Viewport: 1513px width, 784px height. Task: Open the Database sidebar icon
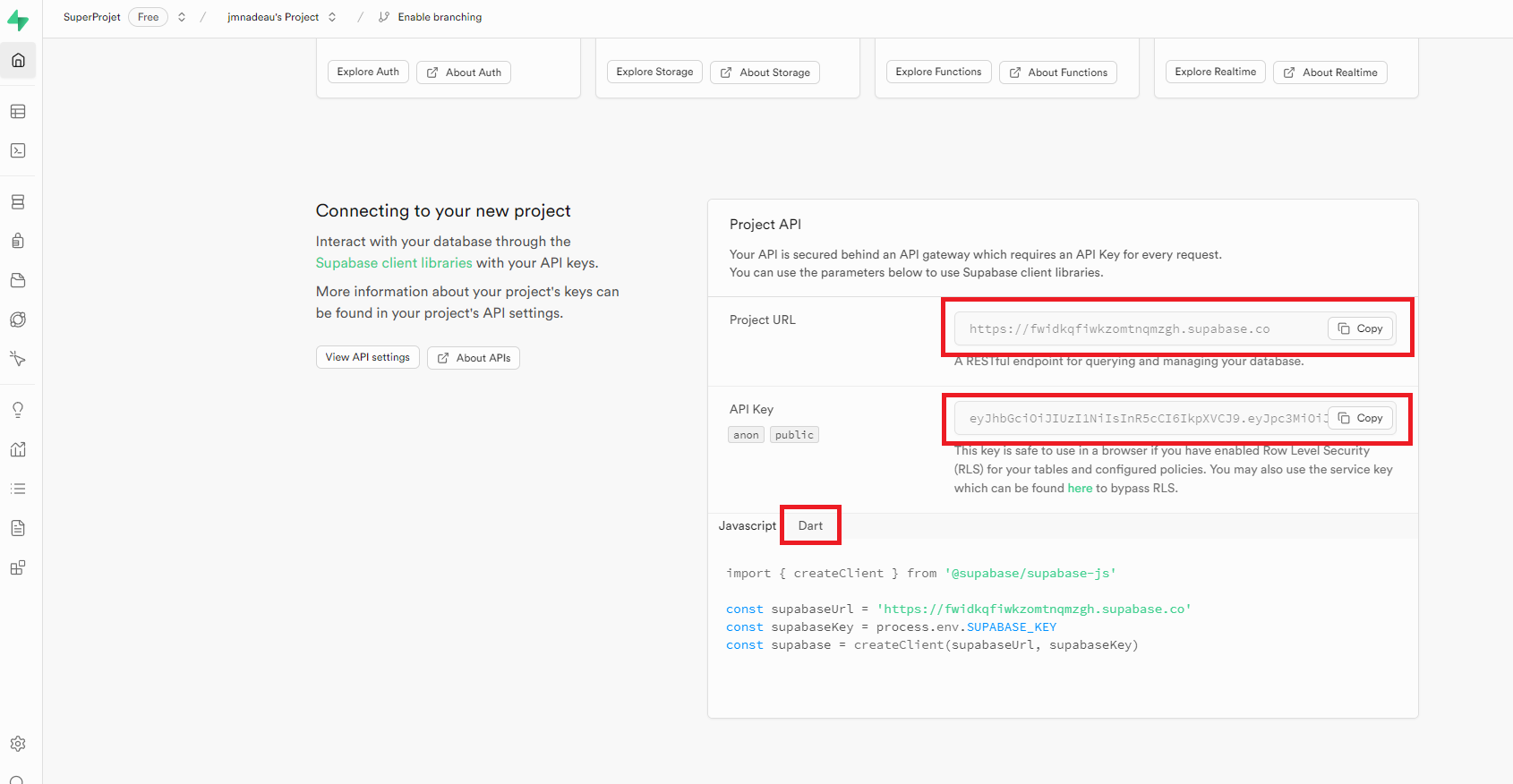[x=18, y=202]
